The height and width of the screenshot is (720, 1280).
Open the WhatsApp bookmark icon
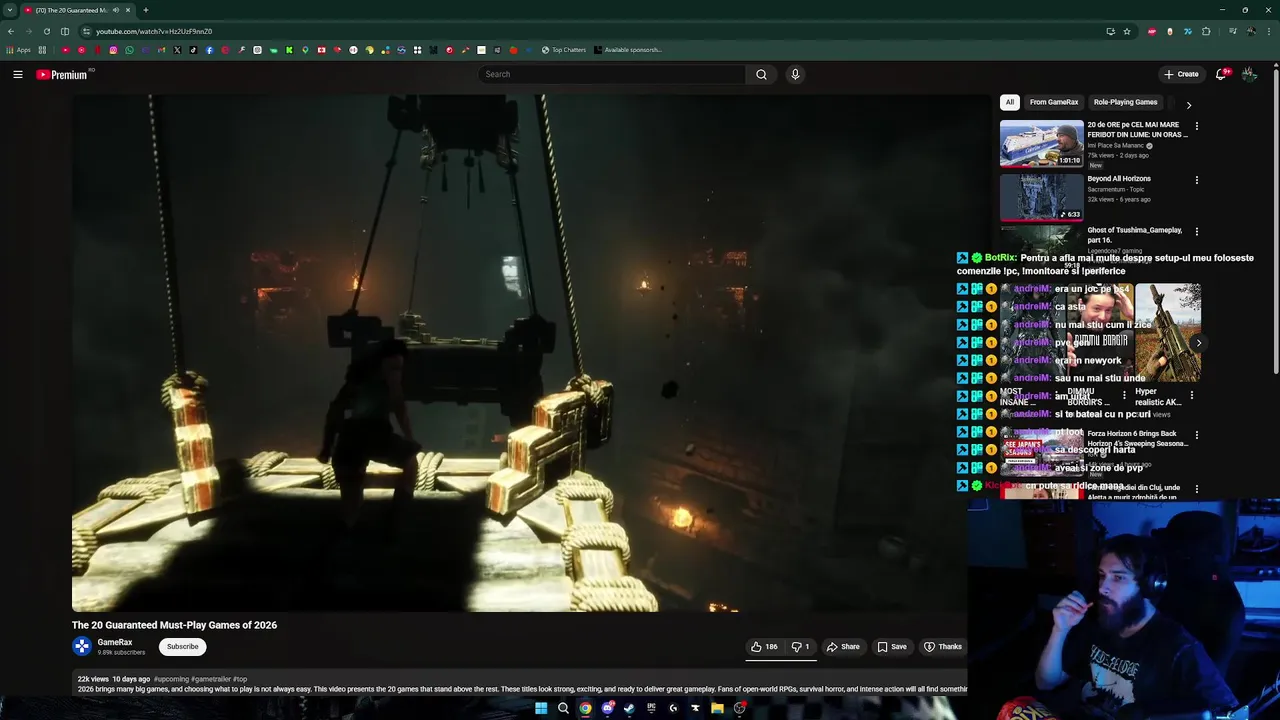point(129,50)
